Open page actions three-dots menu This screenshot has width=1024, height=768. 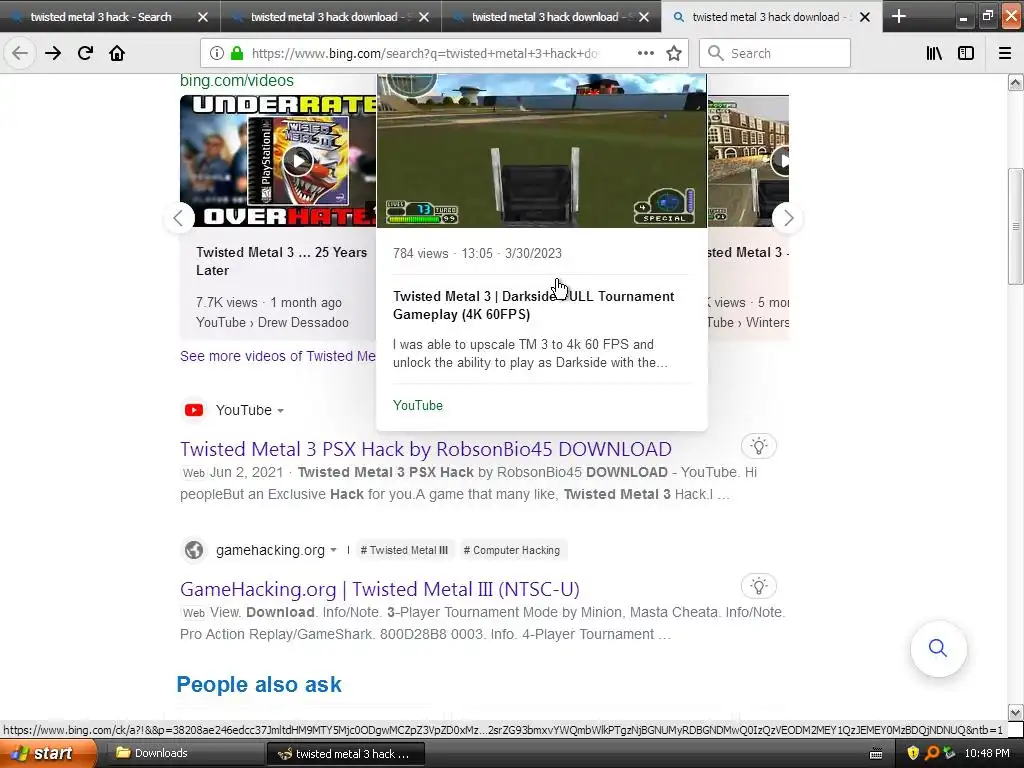pyautogui.click(x=645, y=54)
